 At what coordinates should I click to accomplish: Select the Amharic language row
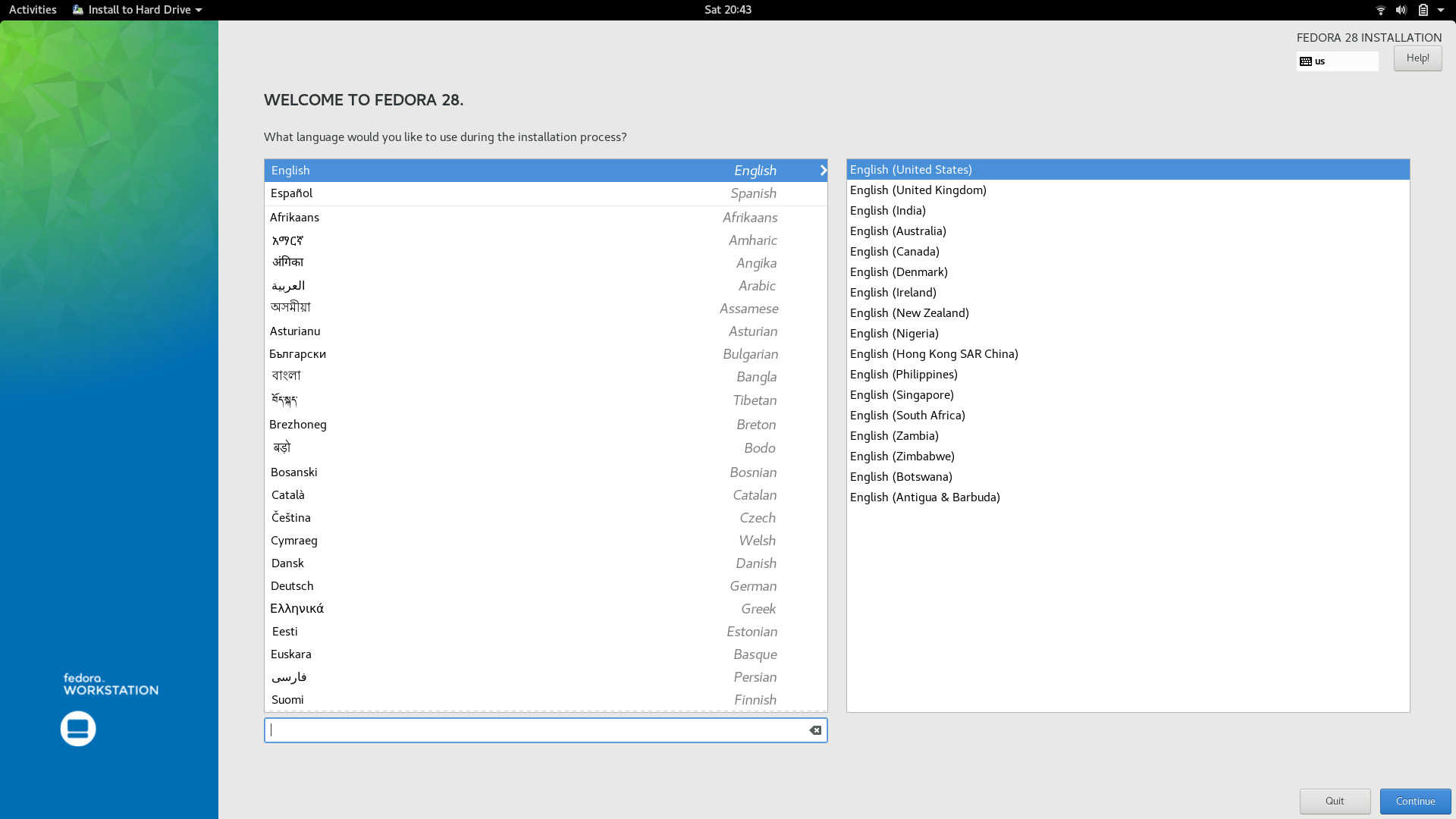tap(545, 240)
